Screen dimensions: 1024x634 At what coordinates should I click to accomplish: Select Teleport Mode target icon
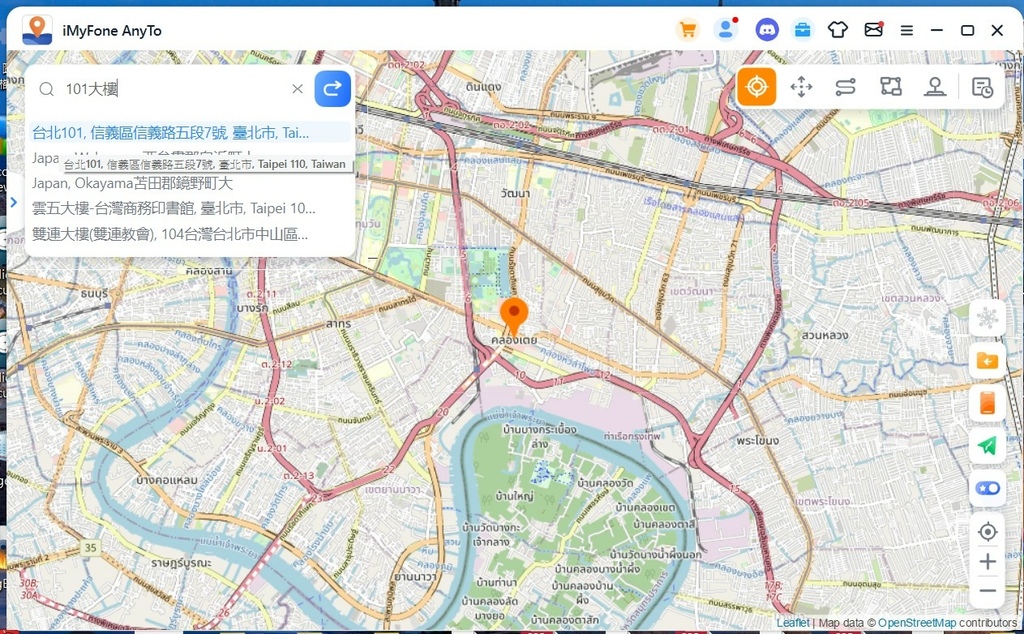(x=757, y=87)
